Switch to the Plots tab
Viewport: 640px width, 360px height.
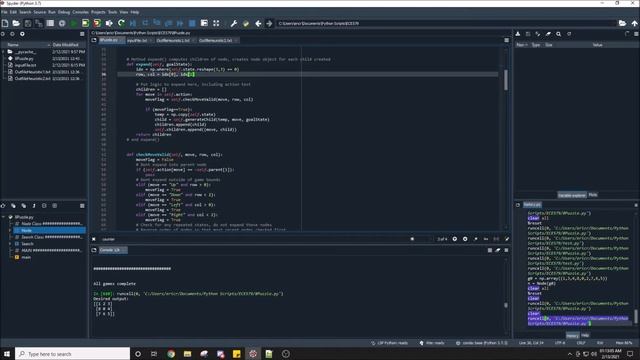coord(593,195)
